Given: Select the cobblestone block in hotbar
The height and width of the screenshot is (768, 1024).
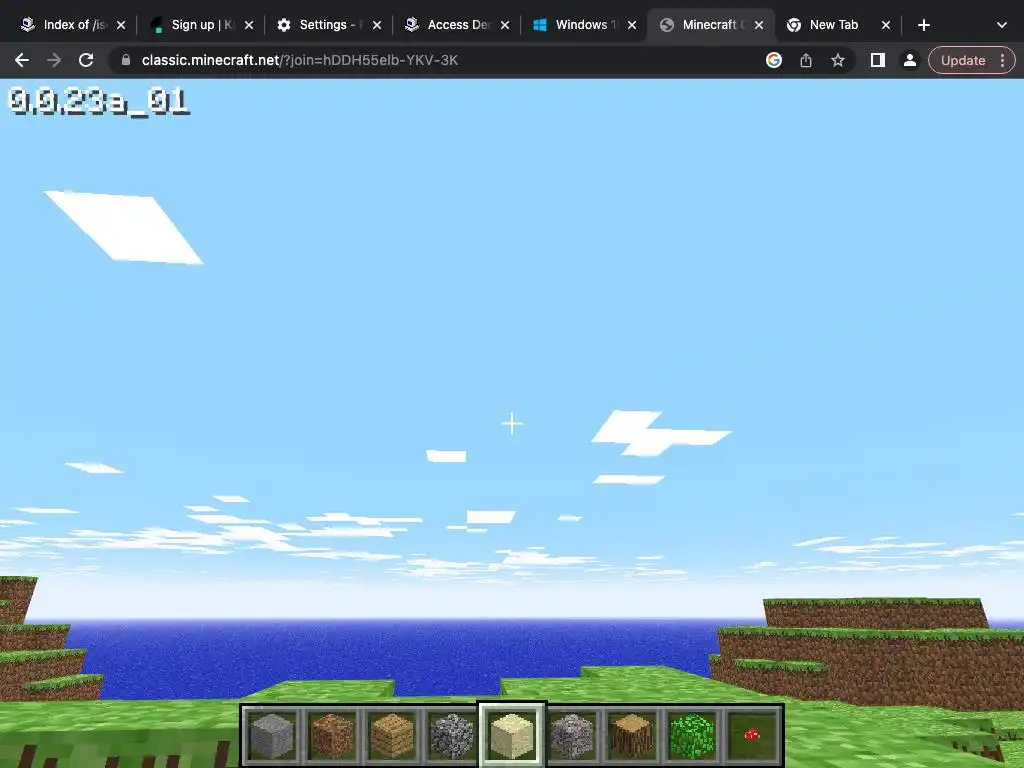Looking at the screenshot, I should click(452, 735).
